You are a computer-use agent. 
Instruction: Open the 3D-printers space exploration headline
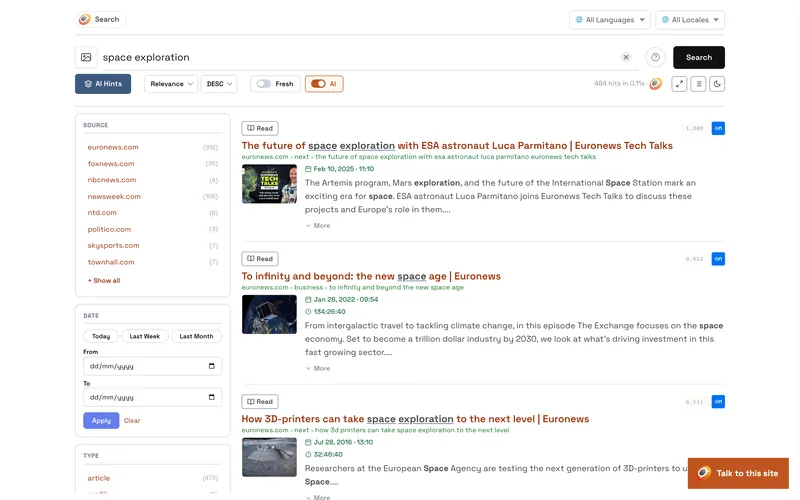[x=415, y=419]
